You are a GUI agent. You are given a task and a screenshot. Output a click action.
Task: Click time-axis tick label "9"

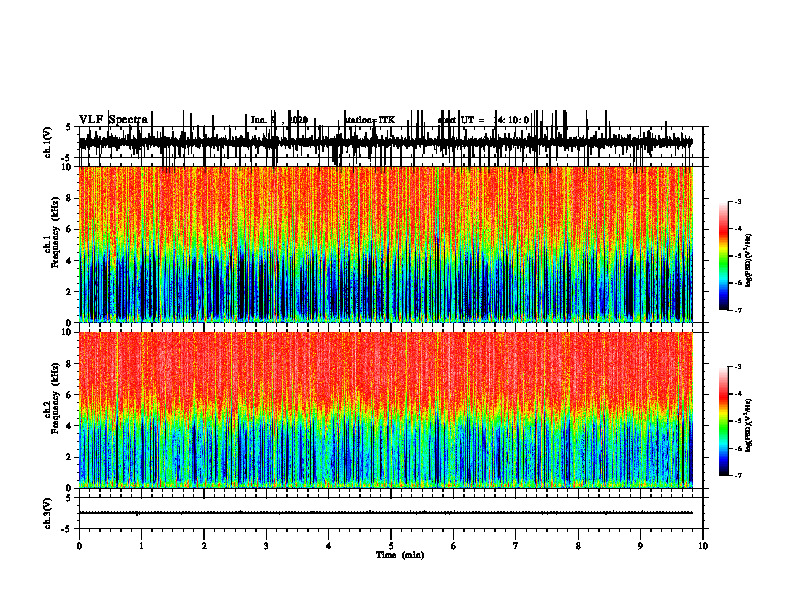640,546
